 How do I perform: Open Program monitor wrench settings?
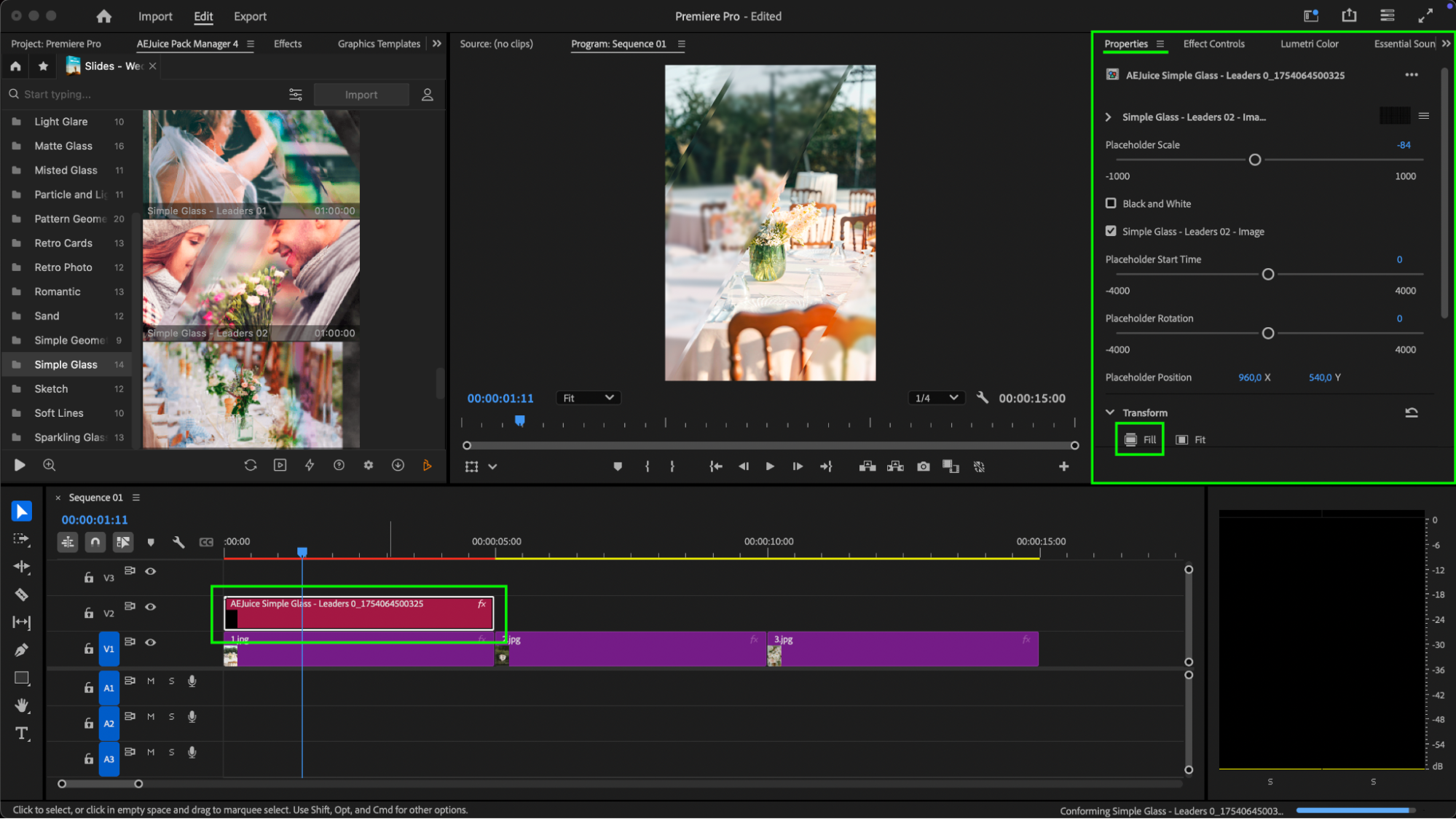pyautogui.click(x=982, y=398)
